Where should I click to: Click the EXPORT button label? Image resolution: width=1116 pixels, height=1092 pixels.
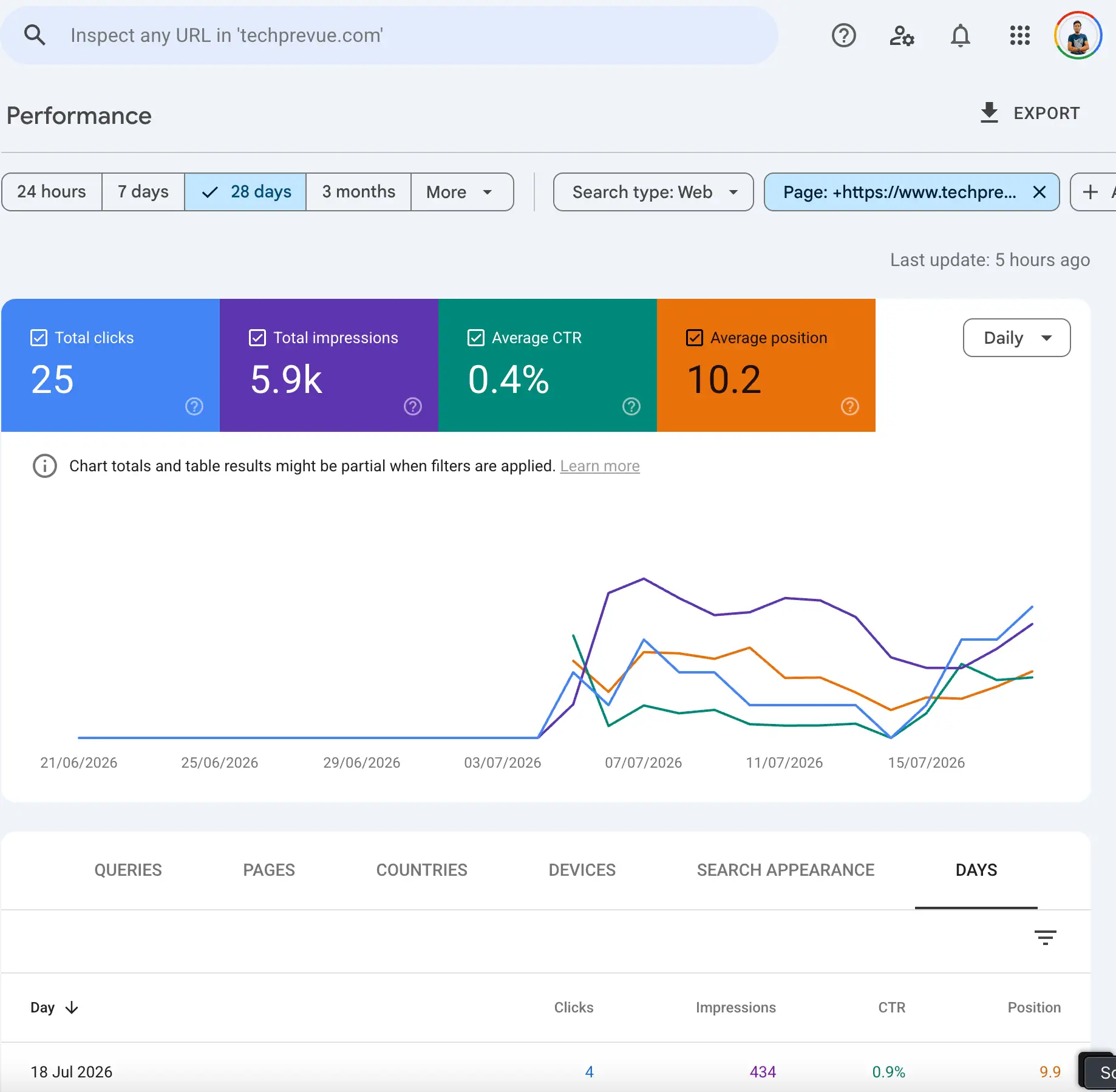[x=1046, y=113]
